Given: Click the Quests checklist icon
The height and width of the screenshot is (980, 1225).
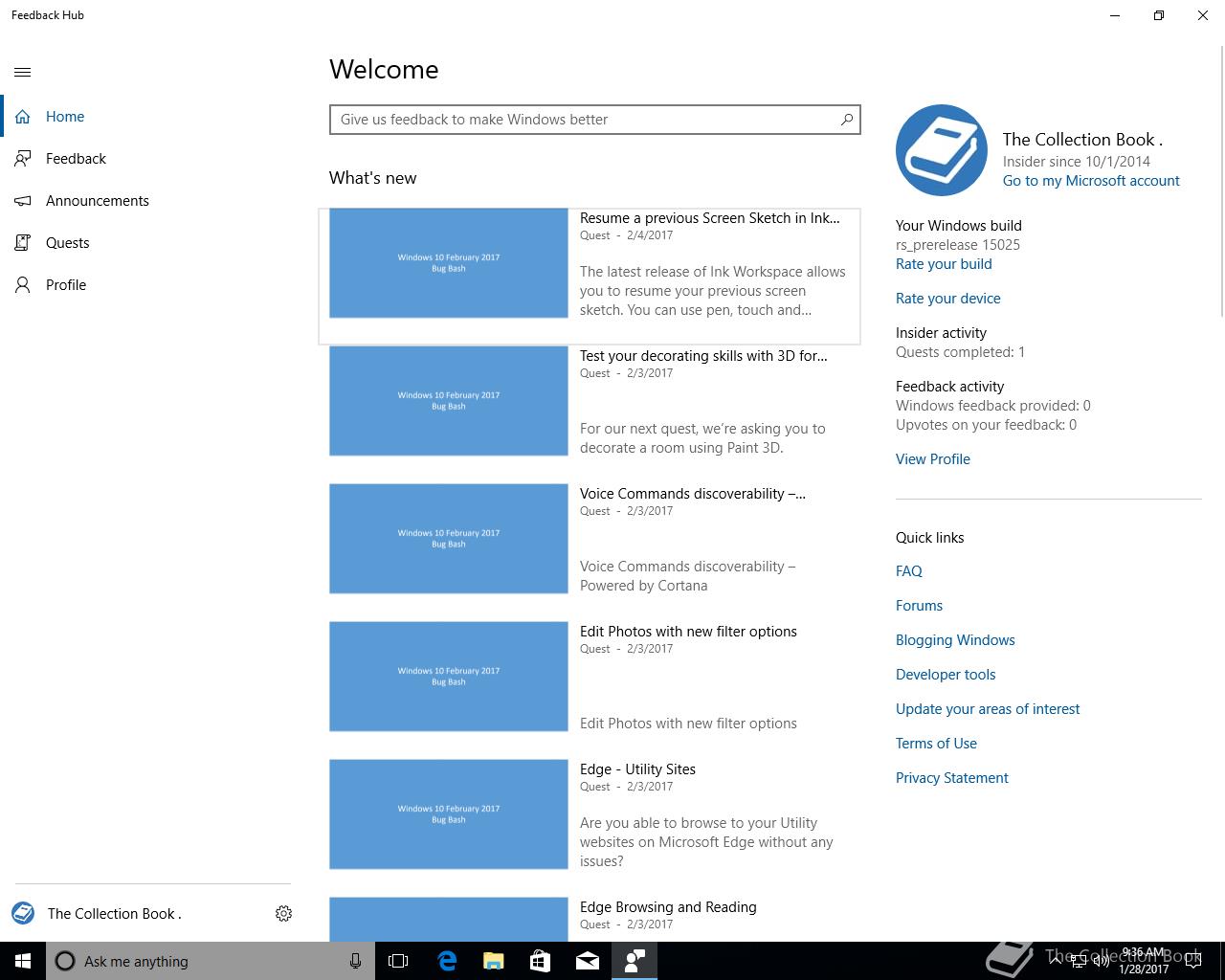Looking at the screenshot, I should tap(23, 243).
